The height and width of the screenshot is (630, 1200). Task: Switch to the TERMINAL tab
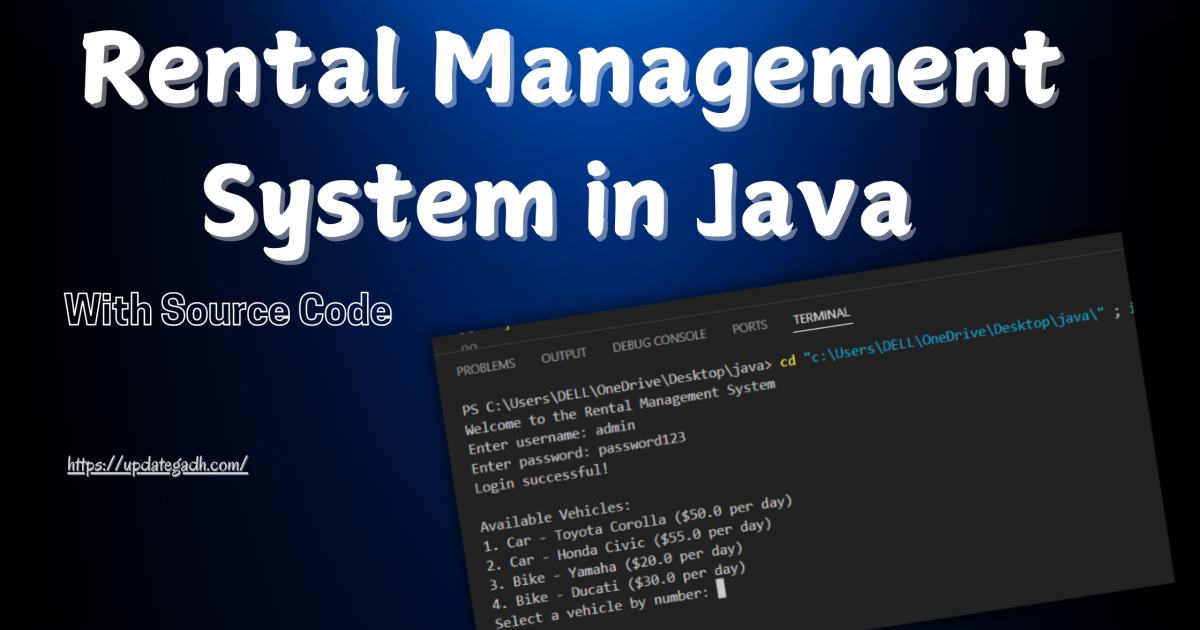(822, 317)
